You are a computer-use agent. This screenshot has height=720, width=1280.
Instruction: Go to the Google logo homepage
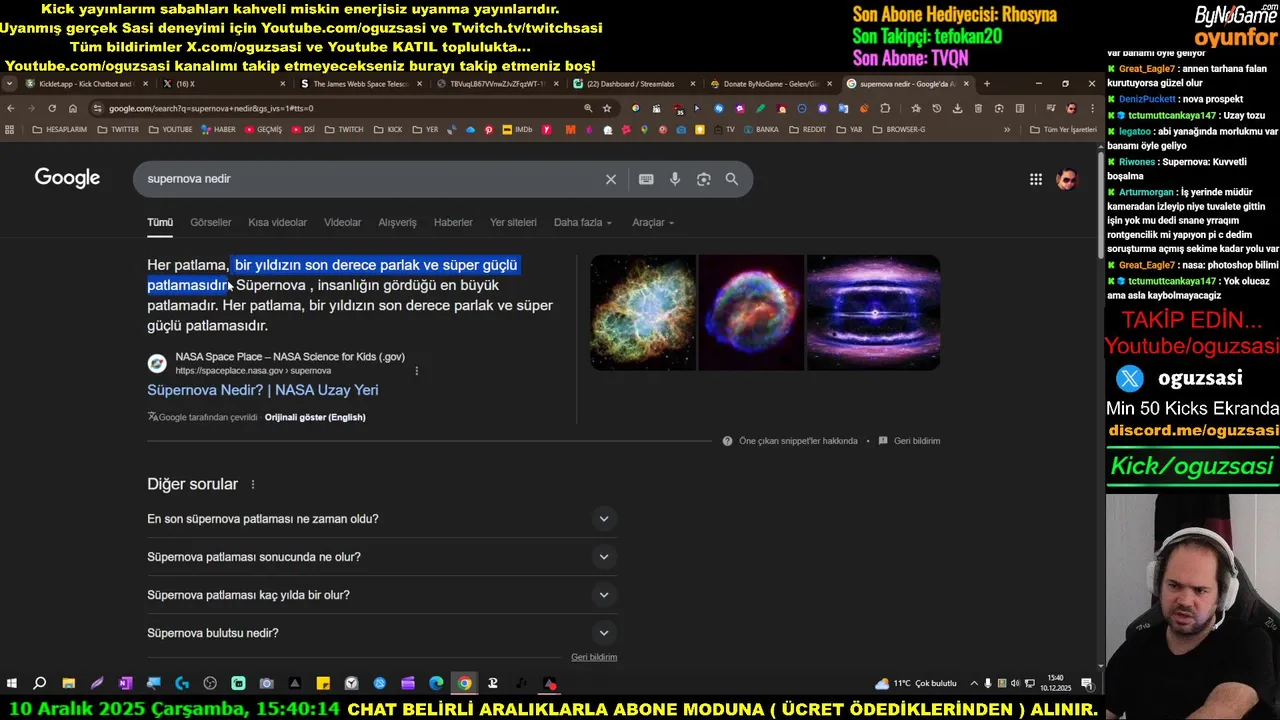(x=67, y=178)
